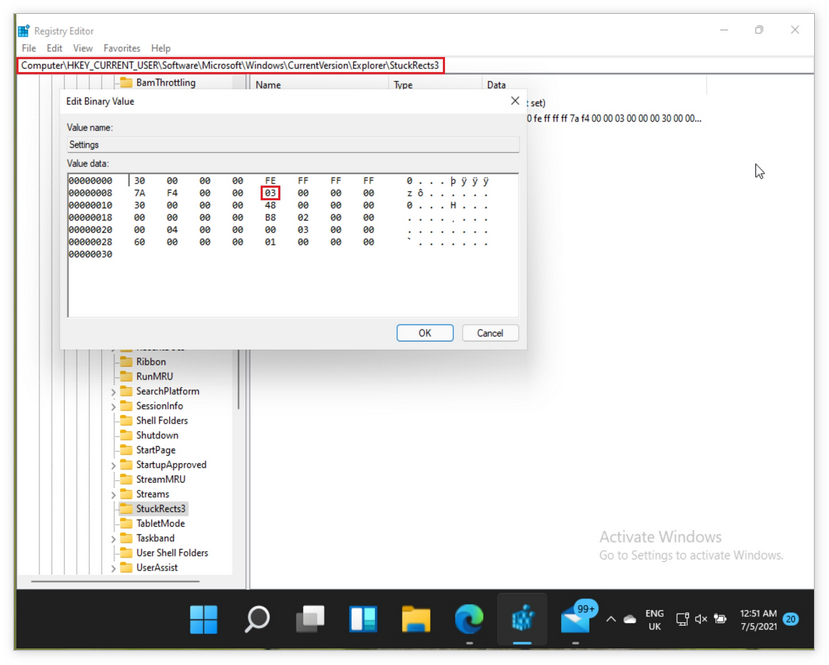Select the StuckRects3 key in tree
Image resolution: width=829 pixels, height=665 pixels.
[x=161, y=509]
